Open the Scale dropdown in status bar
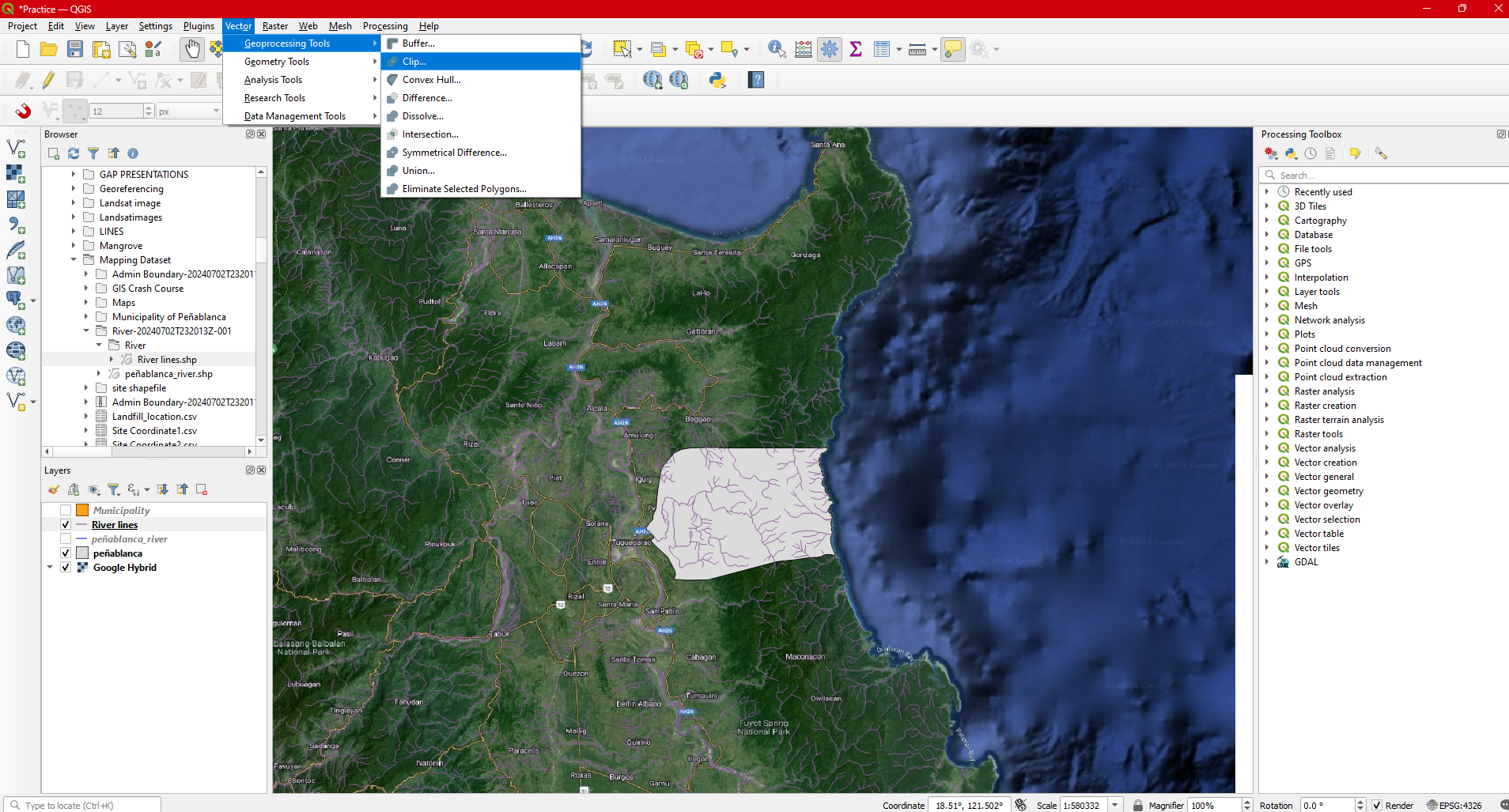The image size is (1509, 812). 1114,805
